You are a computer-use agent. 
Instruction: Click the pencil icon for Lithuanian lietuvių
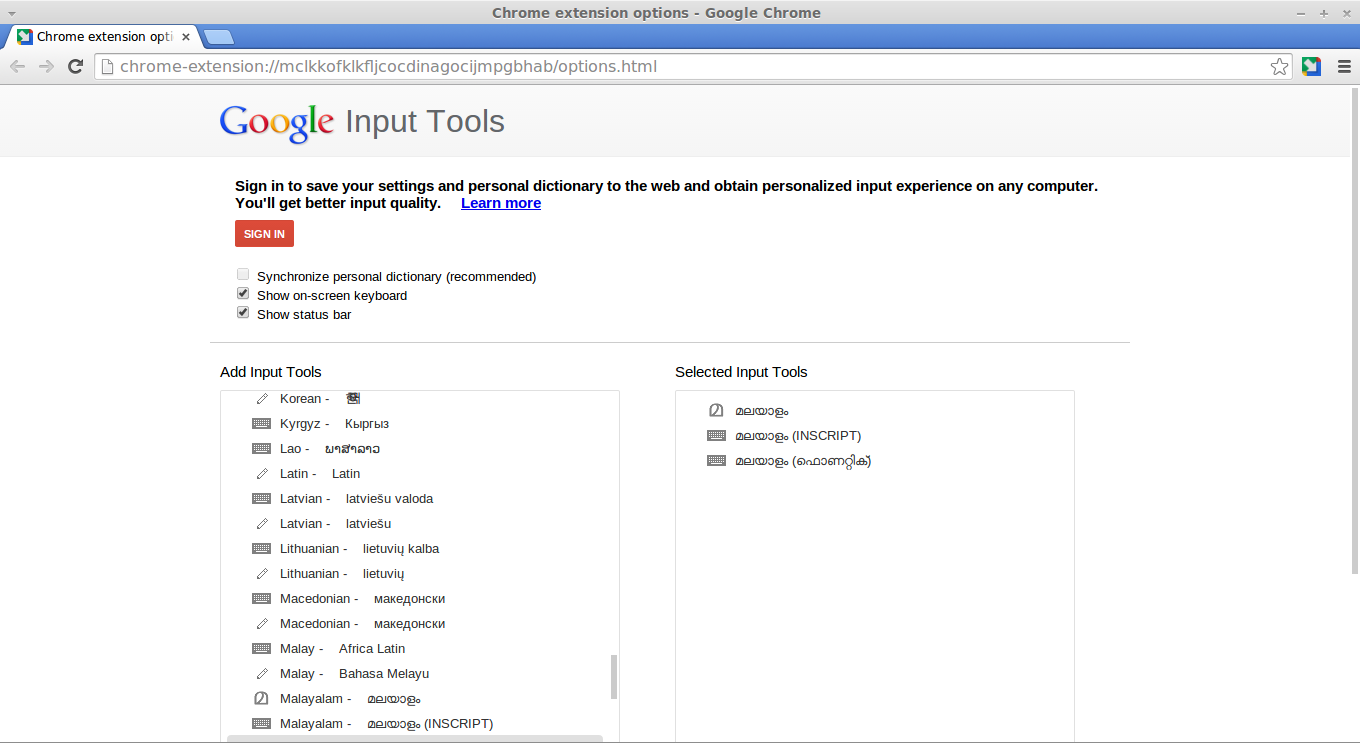point(262,574)
